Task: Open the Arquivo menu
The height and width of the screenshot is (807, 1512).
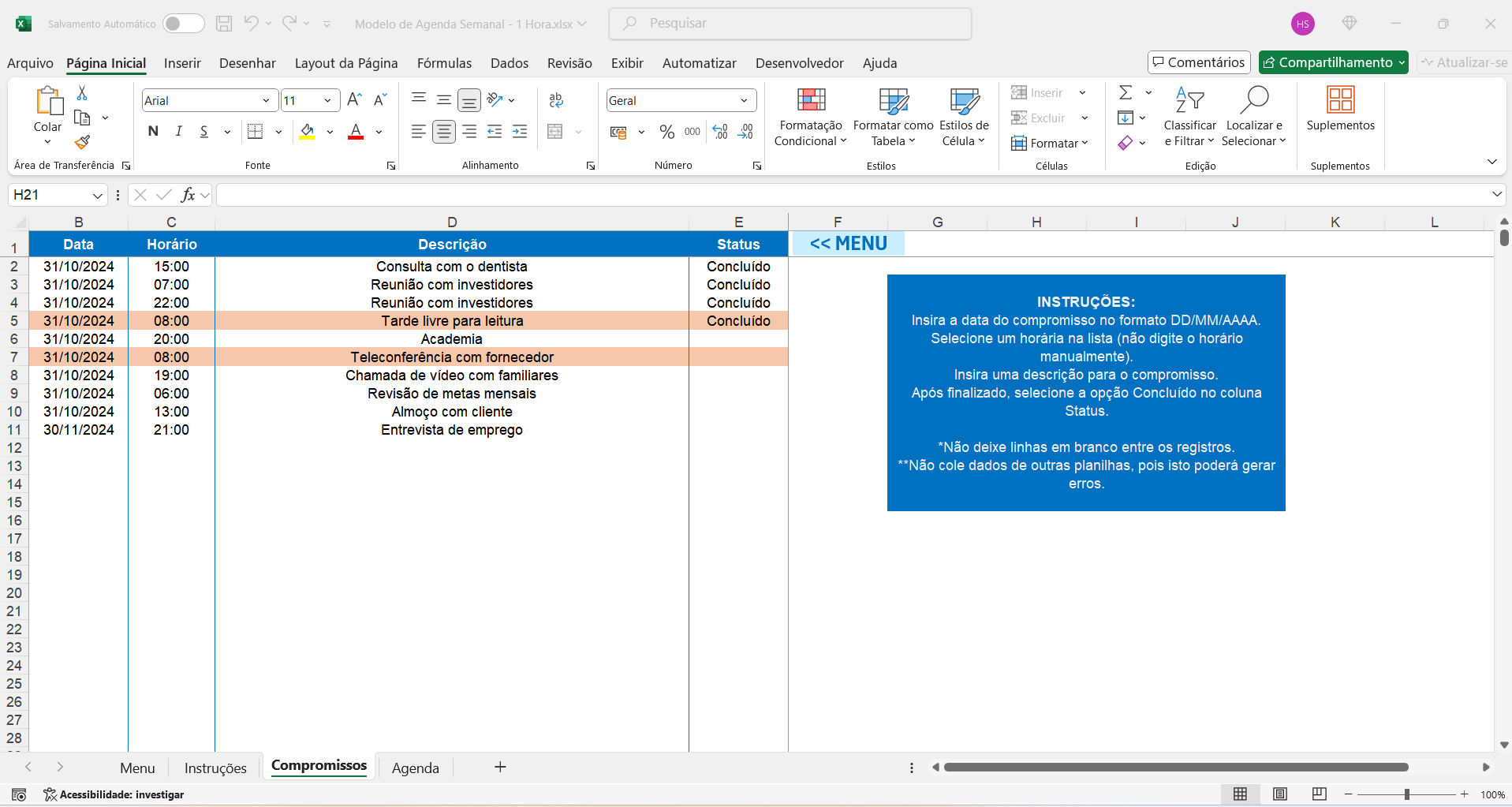Action: coord(30,62)
